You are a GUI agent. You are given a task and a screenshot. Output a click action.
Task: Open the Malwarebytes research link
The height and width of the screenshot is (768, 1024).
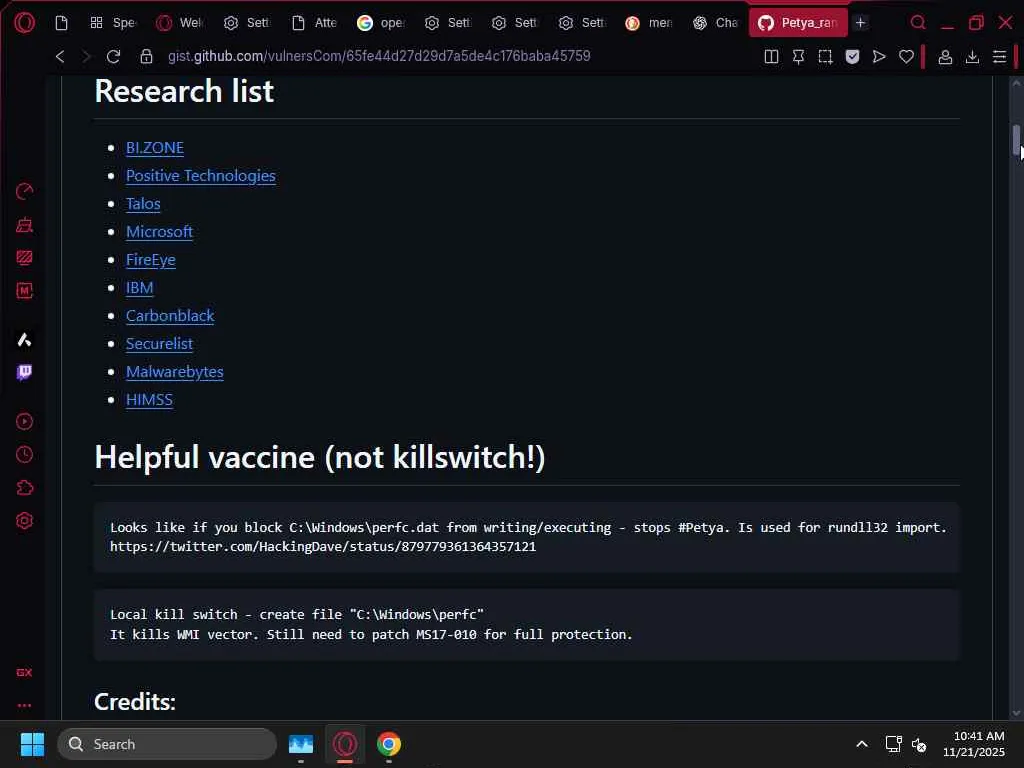pos(174,372)
